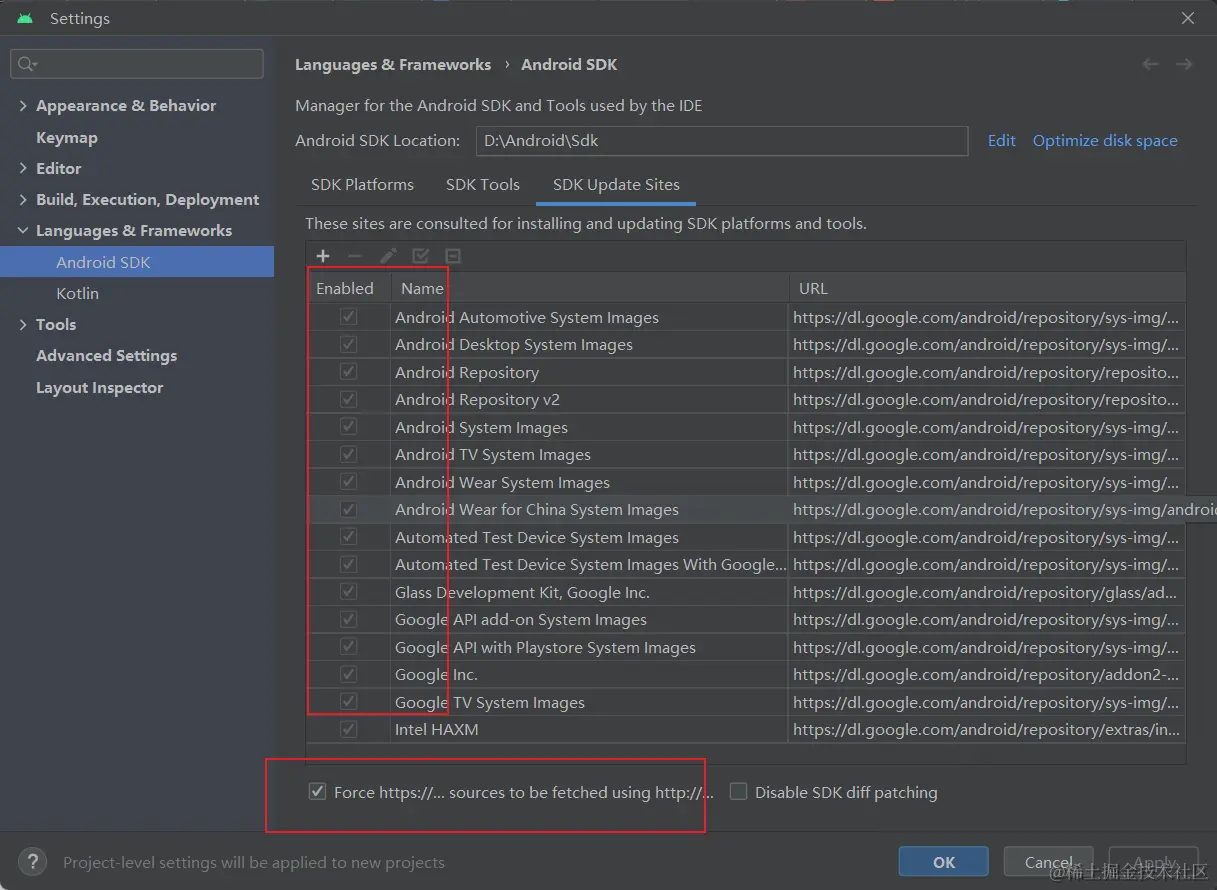Switch to the SDK Platforms tab
Viewport: 1217px width, 890px height.
362,185
